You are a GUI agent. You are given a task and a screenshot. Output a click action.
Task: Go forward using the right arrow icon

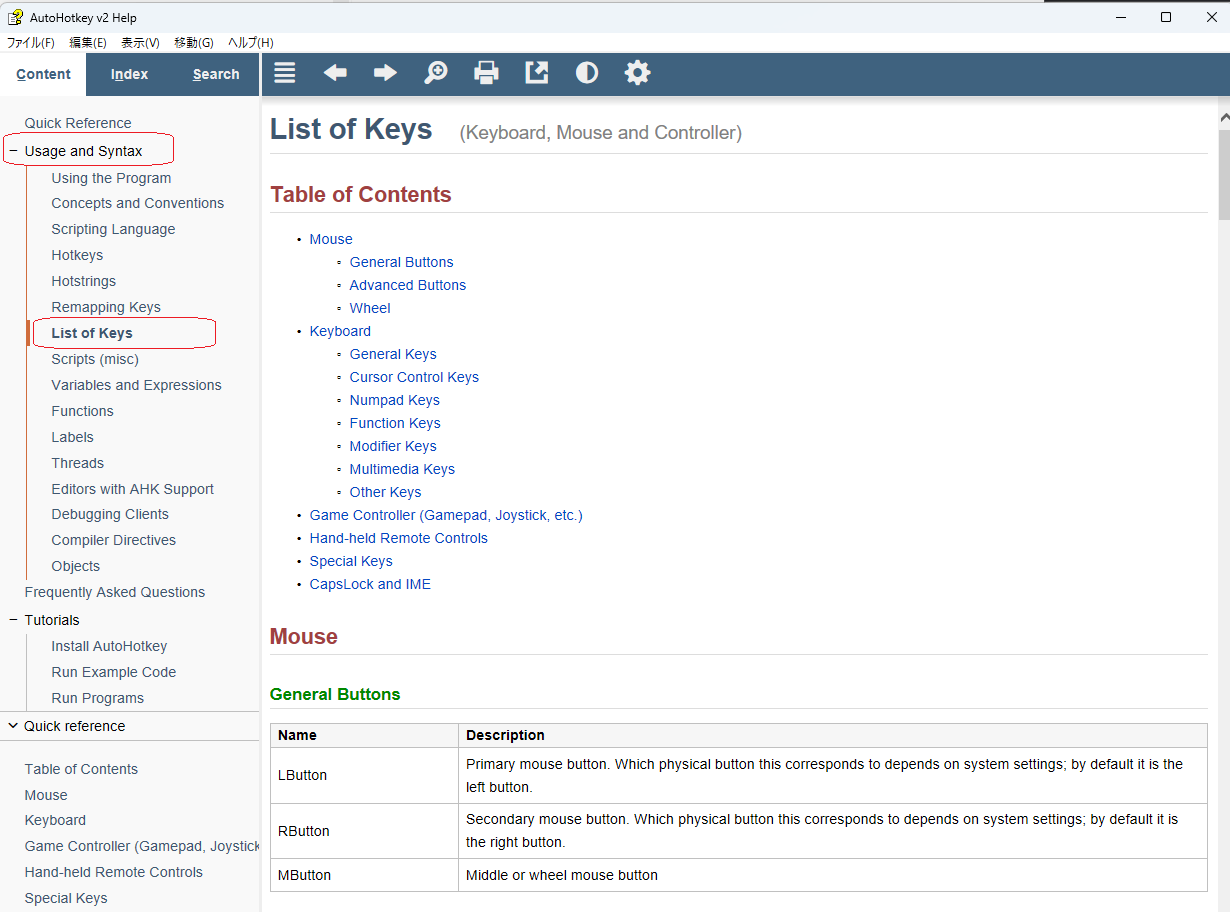(x=385, y=73)
